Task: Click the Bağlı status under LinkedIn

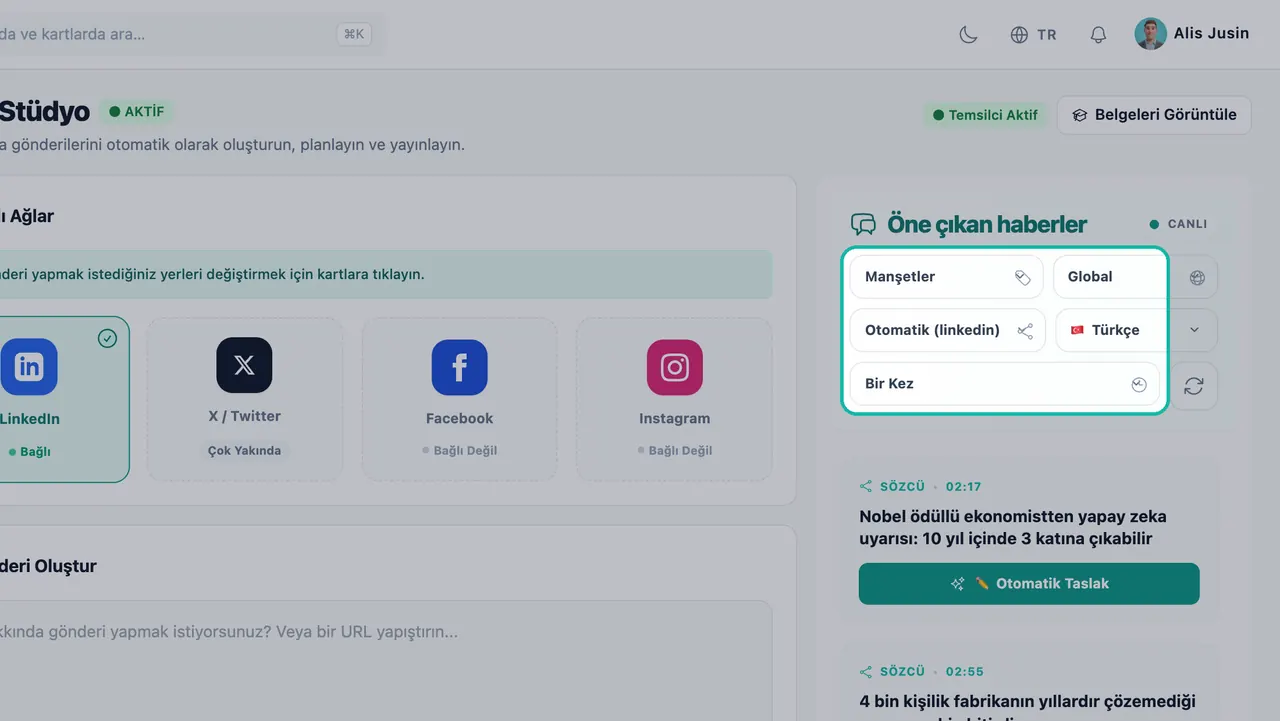Action: click(29, 452)
